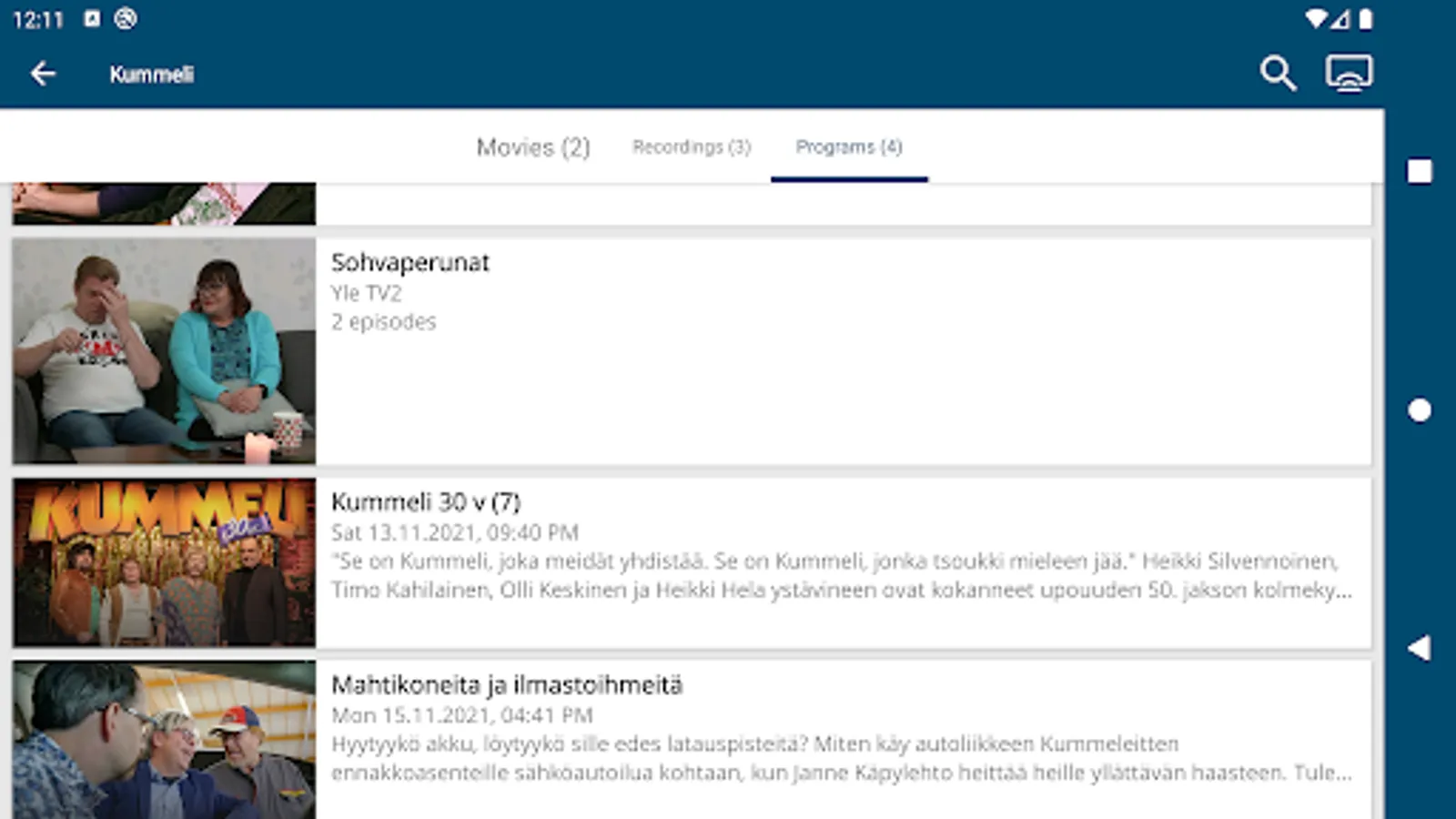Click the 2 episodes label
This screenshot has height=819, width=1456.
point(384,321)
